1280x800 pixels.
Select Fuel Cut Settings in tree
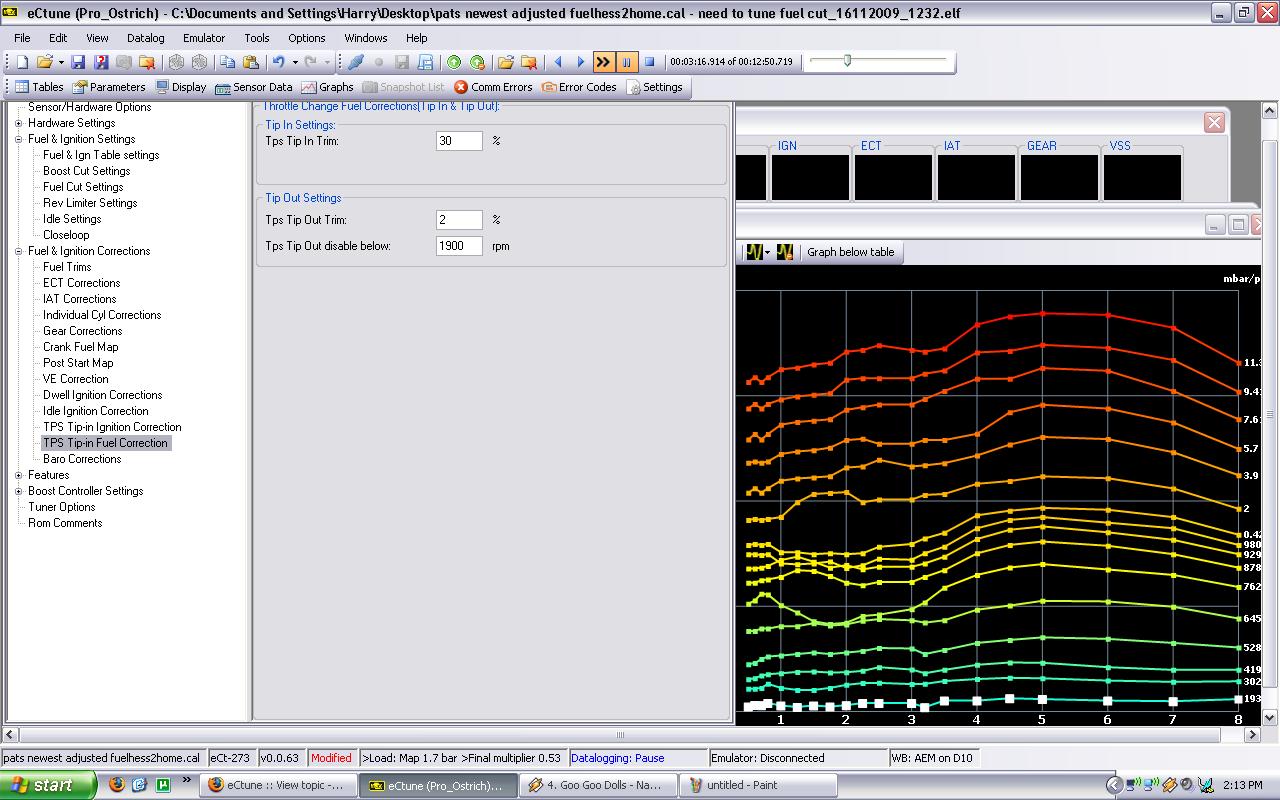tap(83, 187)
